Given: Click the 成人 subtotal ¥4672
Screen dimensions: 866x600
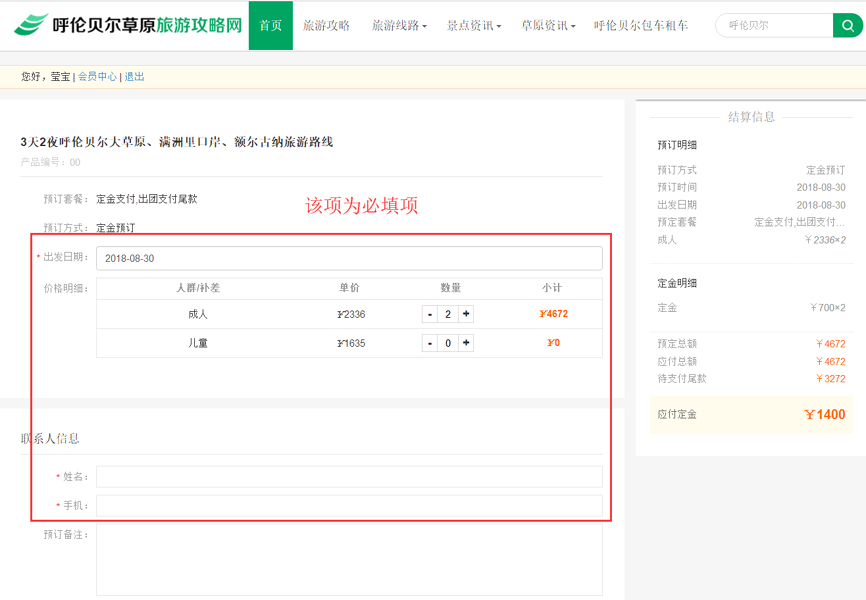Looking at the screenshot, I should click(x=553, y=314).
